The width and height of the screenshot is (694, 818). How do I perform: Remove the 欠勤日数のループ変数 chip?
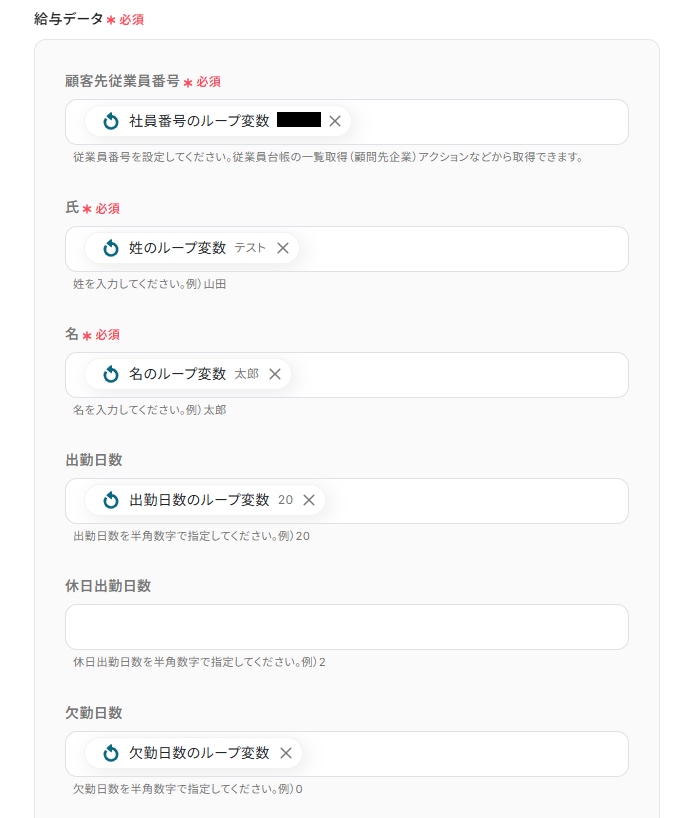[x=286, y=753]
